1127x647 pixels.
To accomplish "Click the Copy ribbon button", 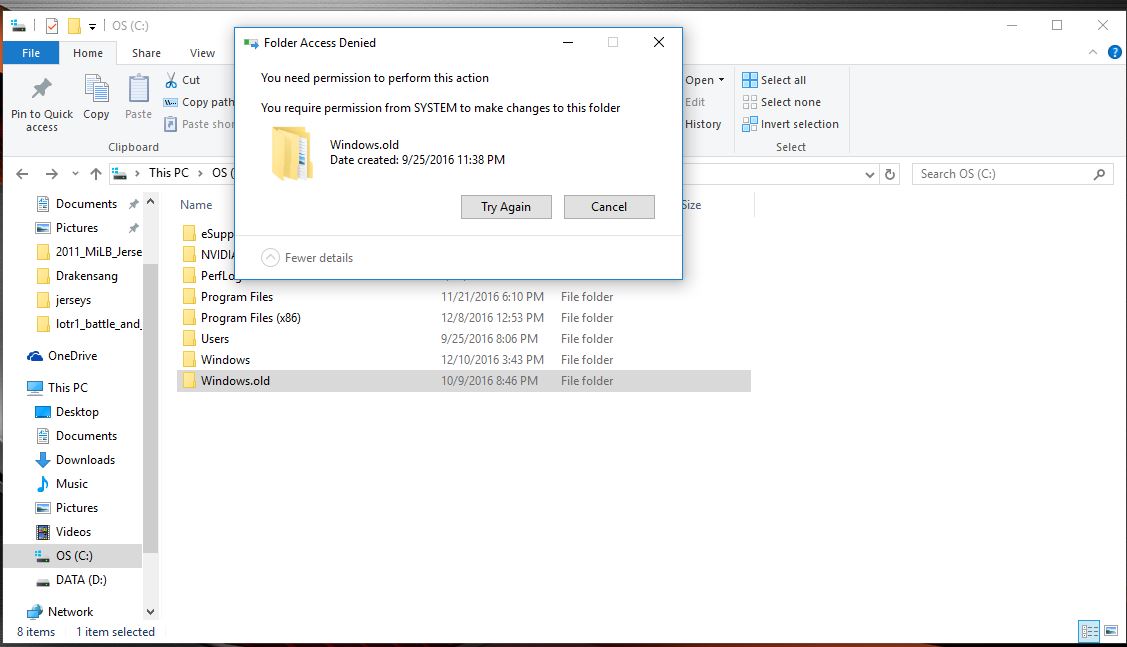I will point(96,97).
